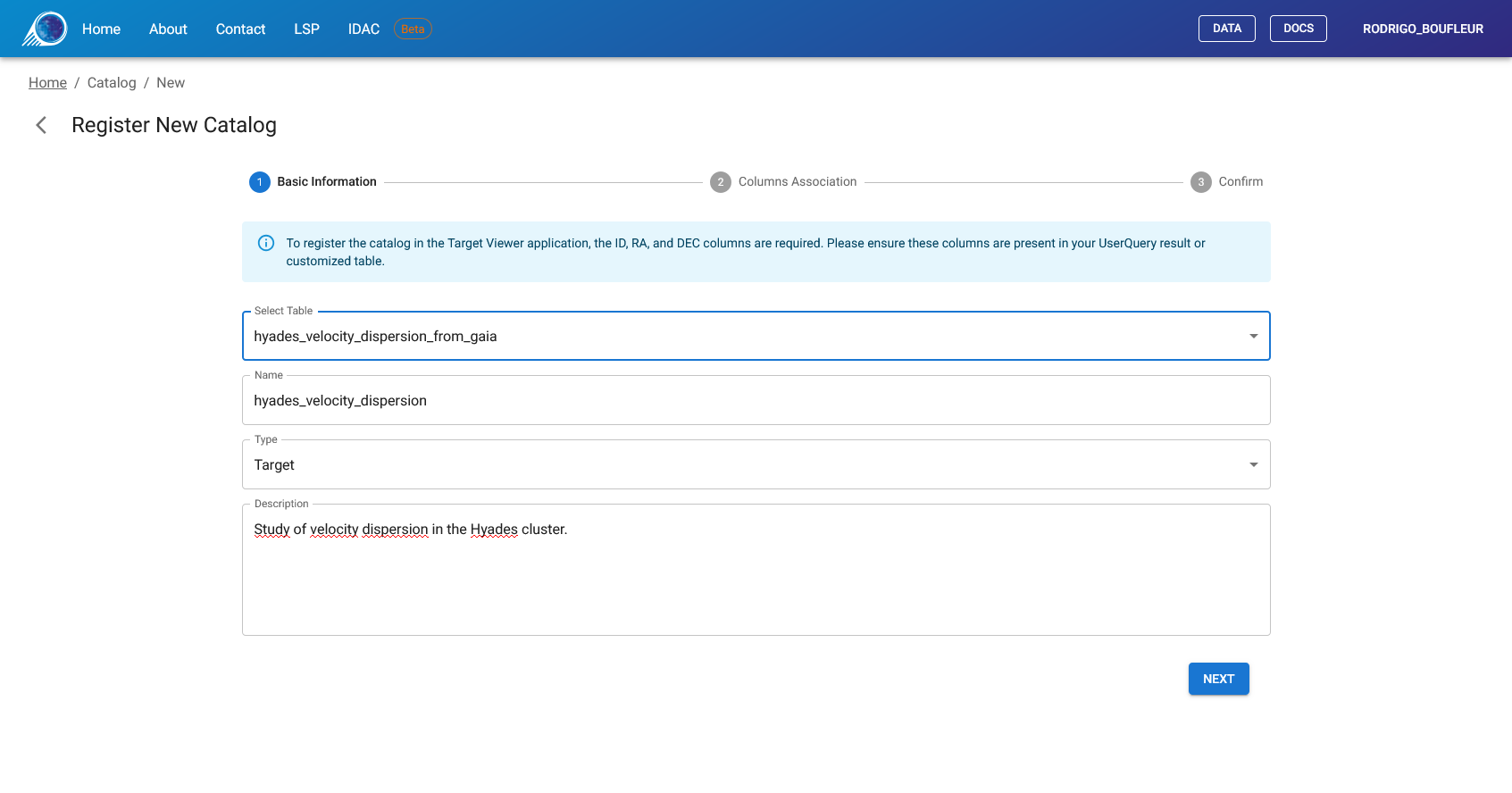Click step 2 Columns Association circle
The height and width of the screenshot is (793, 1512).
tap(720, 182)
